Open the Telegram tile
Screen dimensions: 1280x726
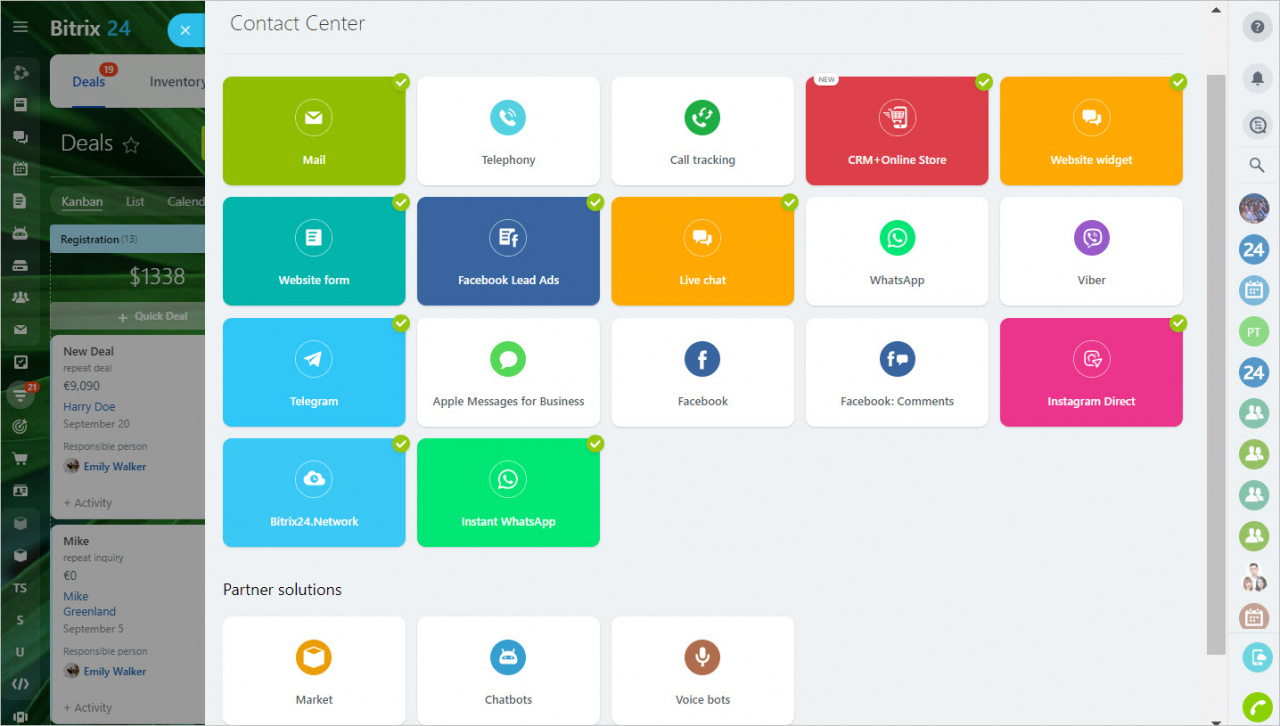click(314, 372)
